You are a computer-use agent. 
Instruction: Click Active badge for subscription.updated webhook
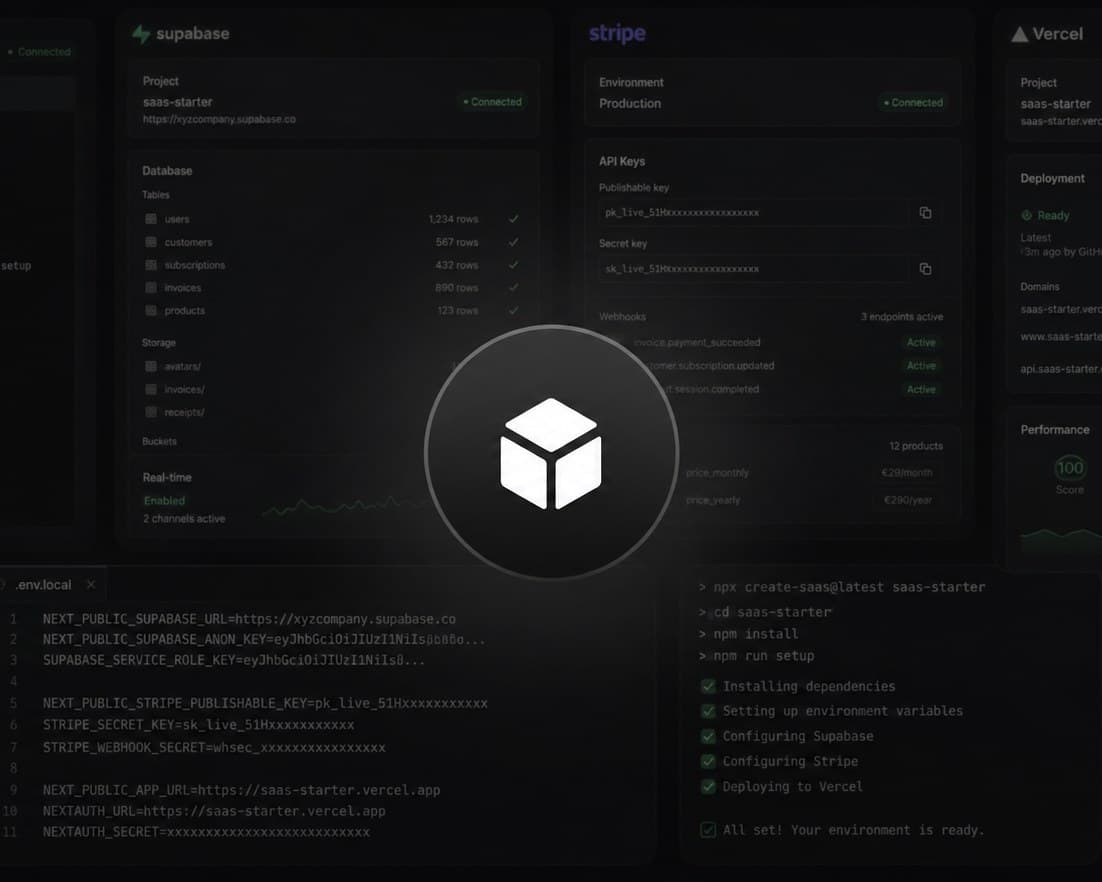(921, 366)
